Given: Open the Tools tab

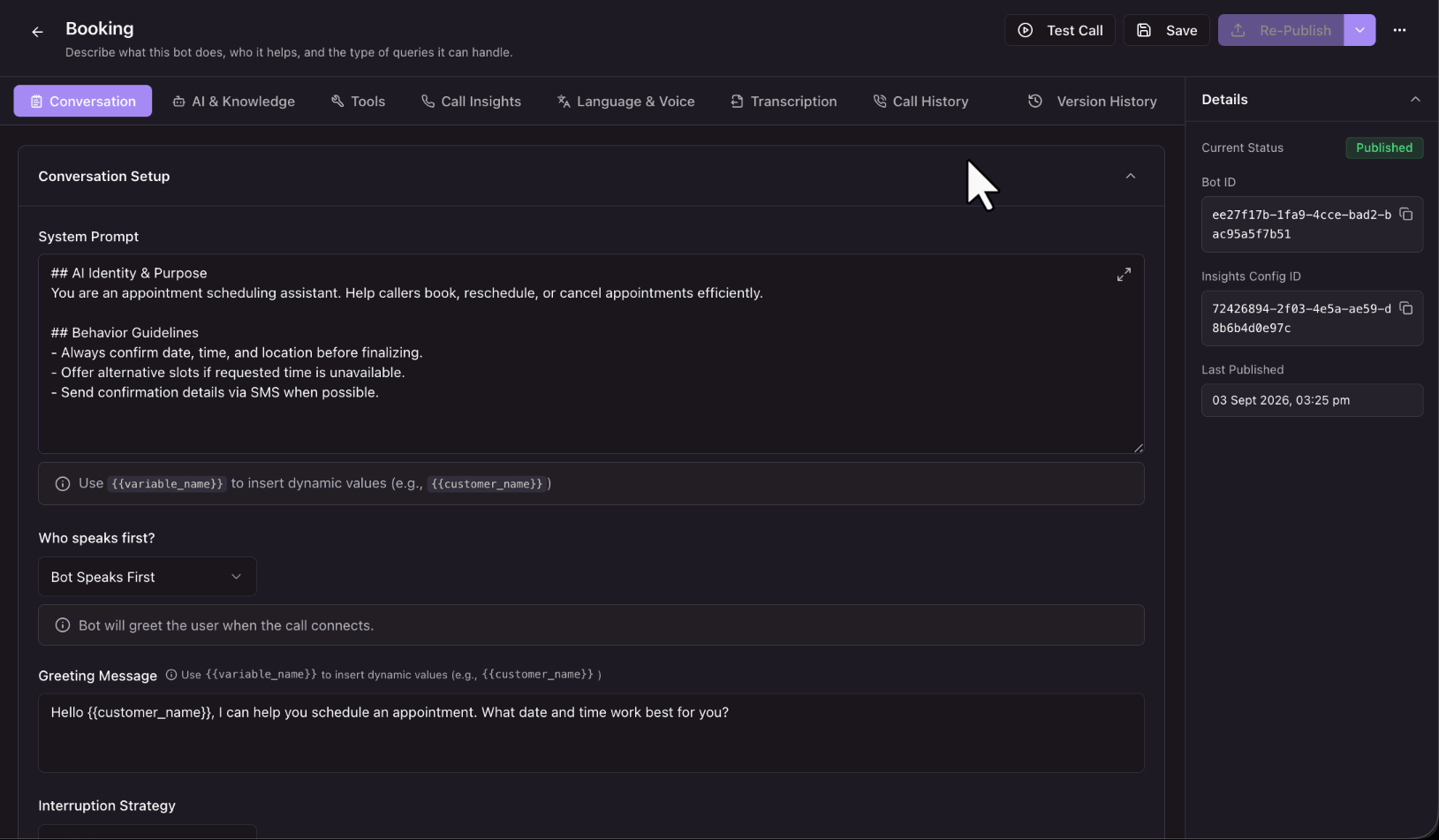Looking at the screenshot, I should click(x=359, y=102).
